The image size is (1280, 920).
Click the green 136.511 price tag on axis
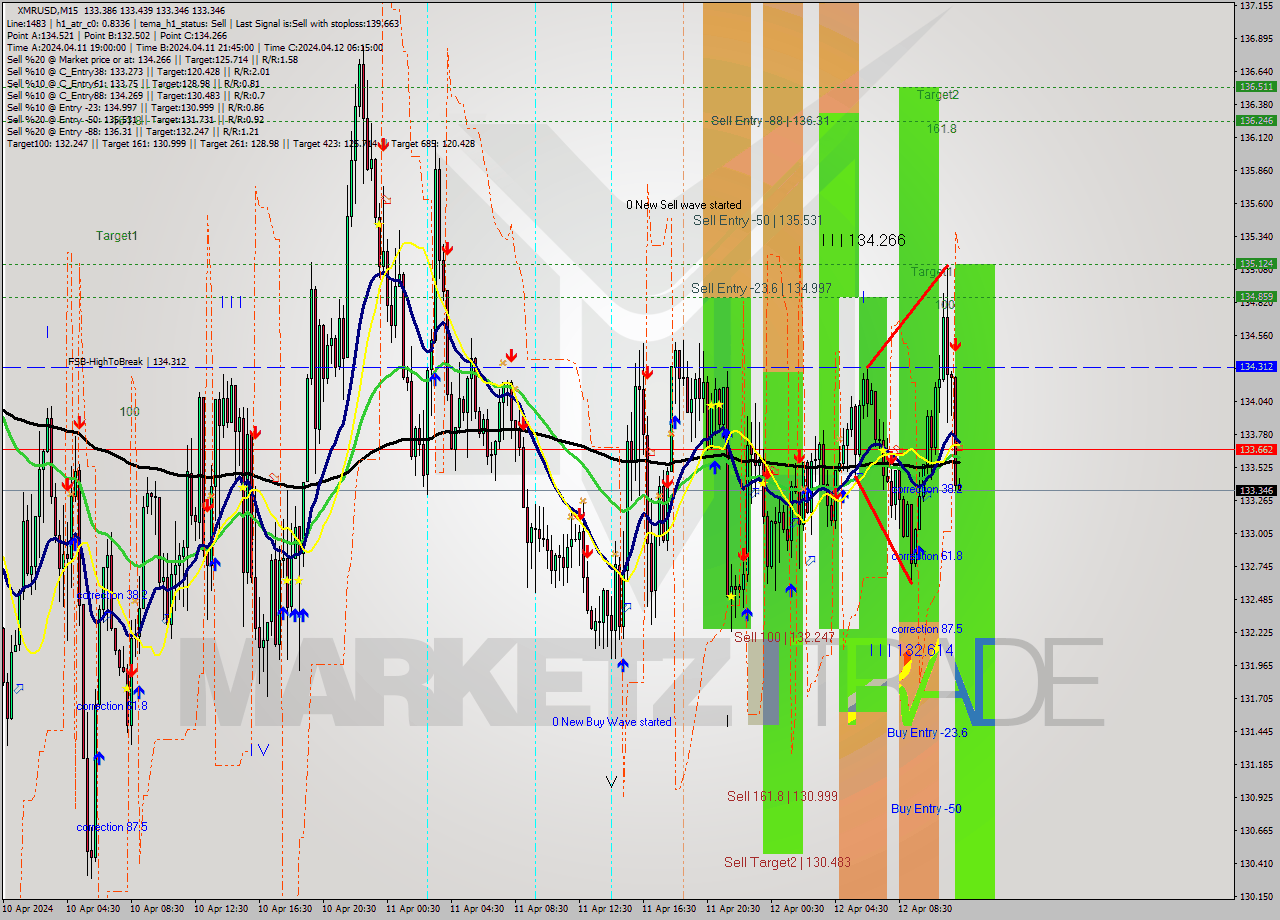(1256, 87)
